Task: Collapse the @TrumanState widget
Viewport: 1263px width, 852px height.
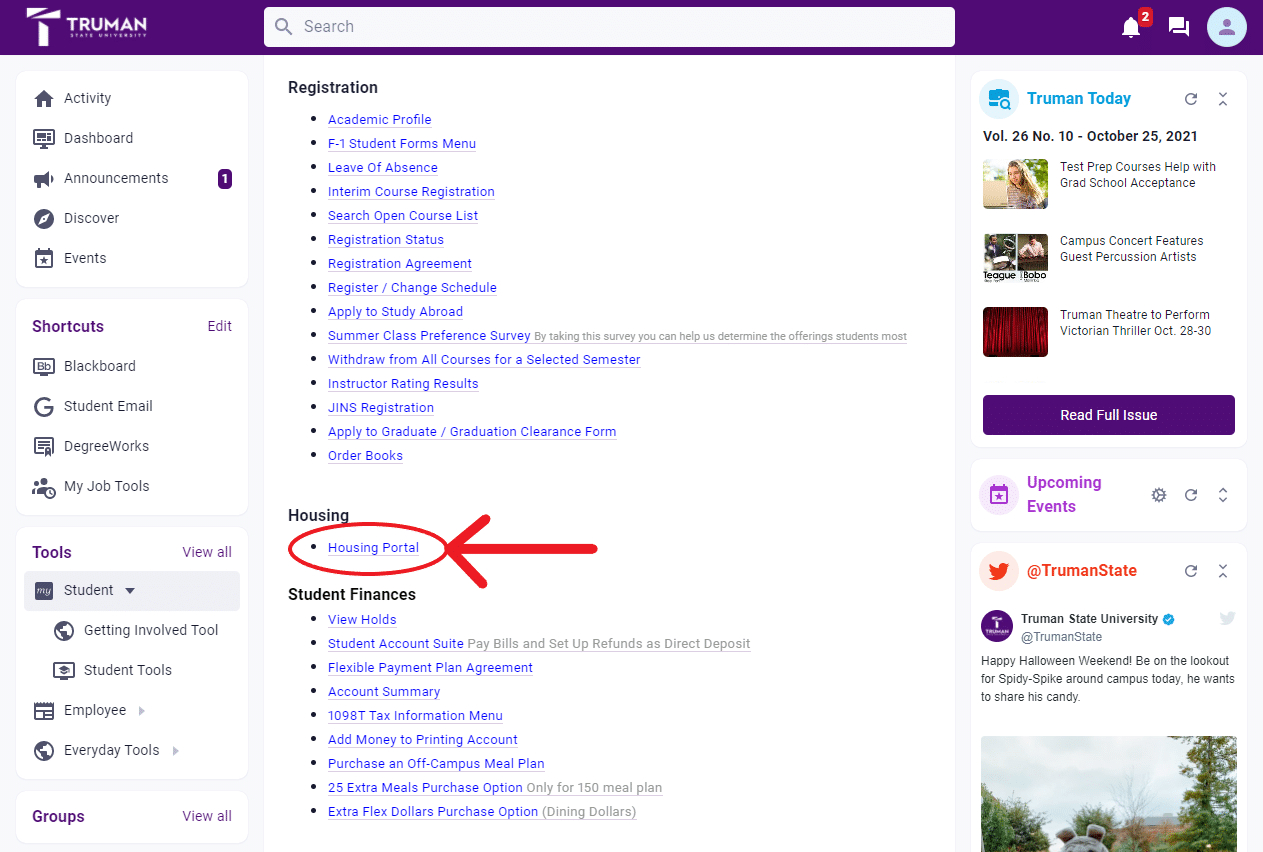Action: click(x=1223, y=571)
